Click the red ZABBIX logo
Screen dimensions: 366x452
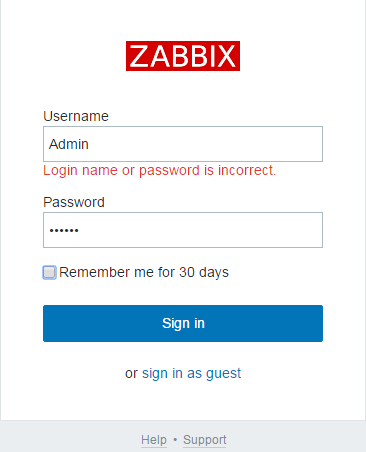183,56
